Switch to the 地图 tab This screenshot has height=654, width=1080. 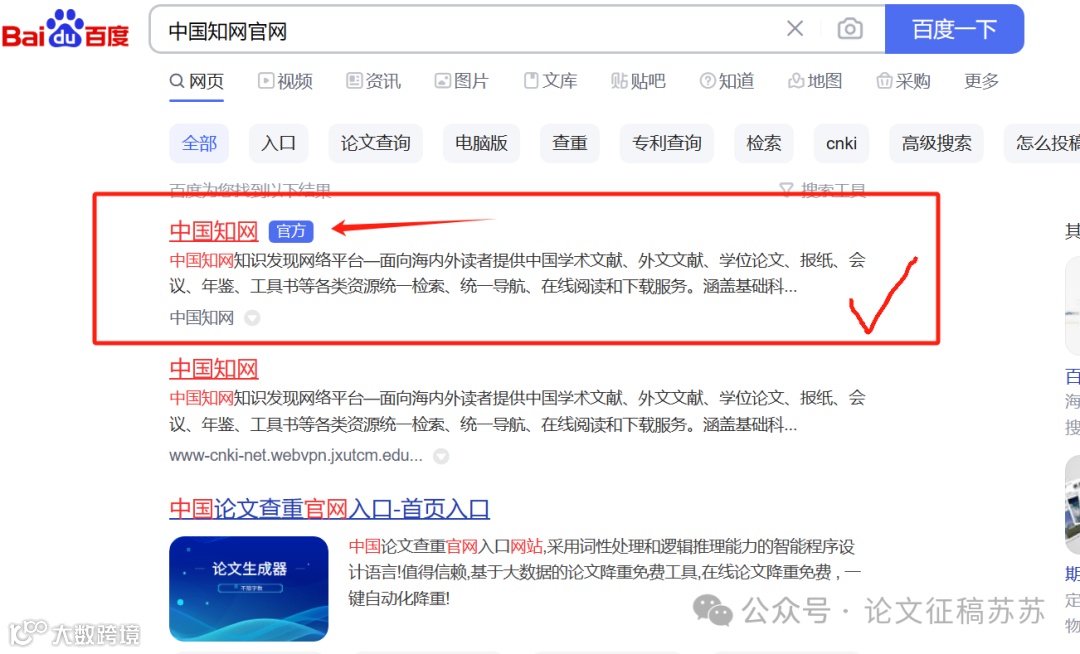[x=815, y=81]
